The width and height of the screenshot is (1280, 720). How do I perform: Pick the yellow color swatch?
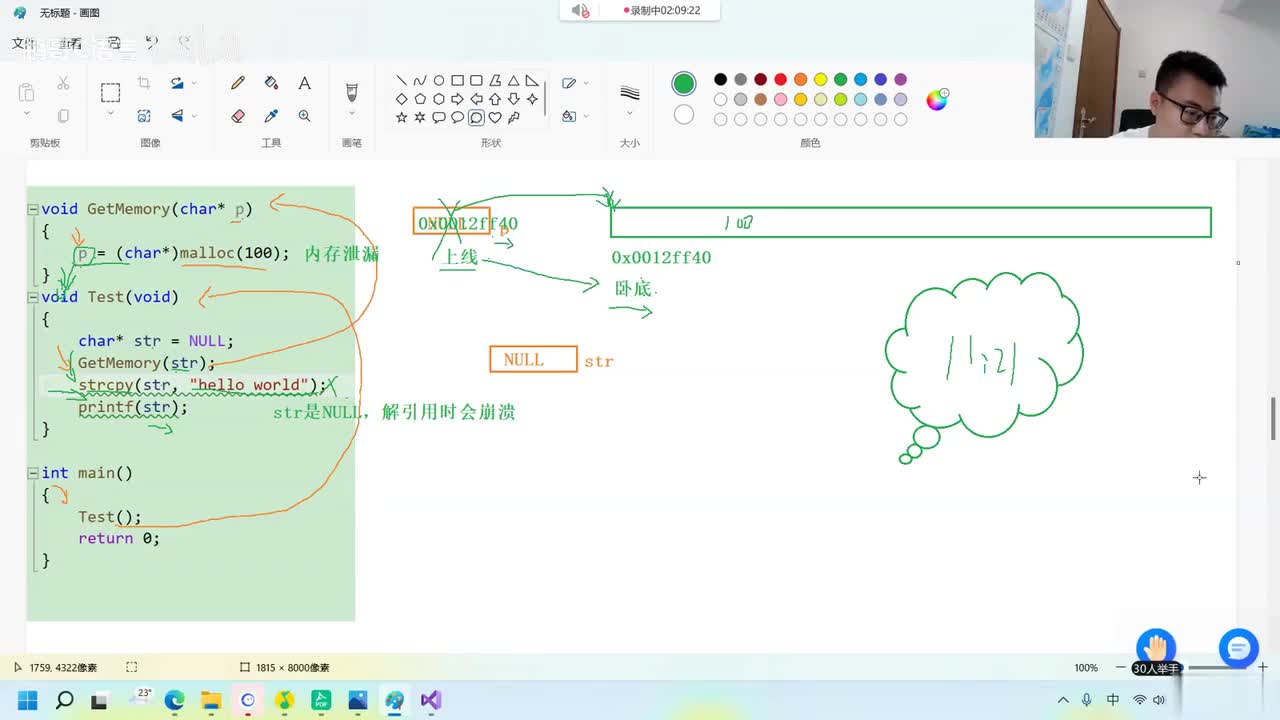pos(820,80)
